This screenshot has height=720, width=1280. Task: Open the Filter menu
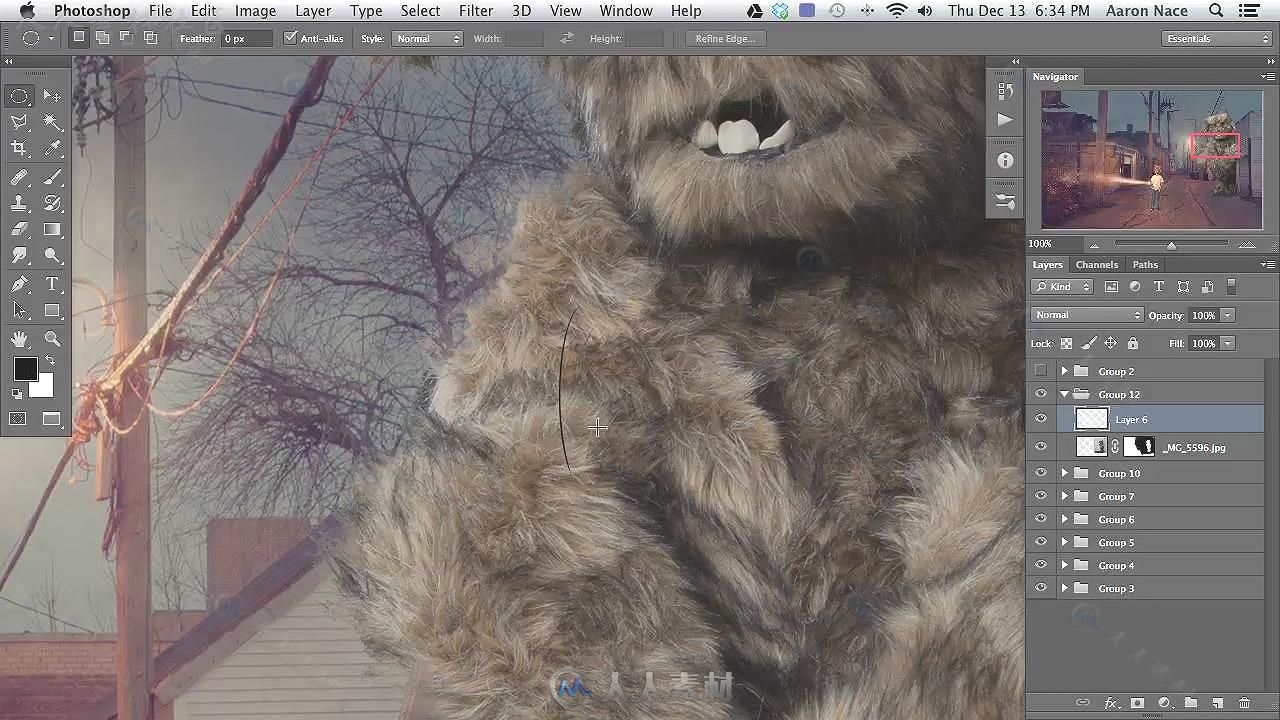pos(476,11)
